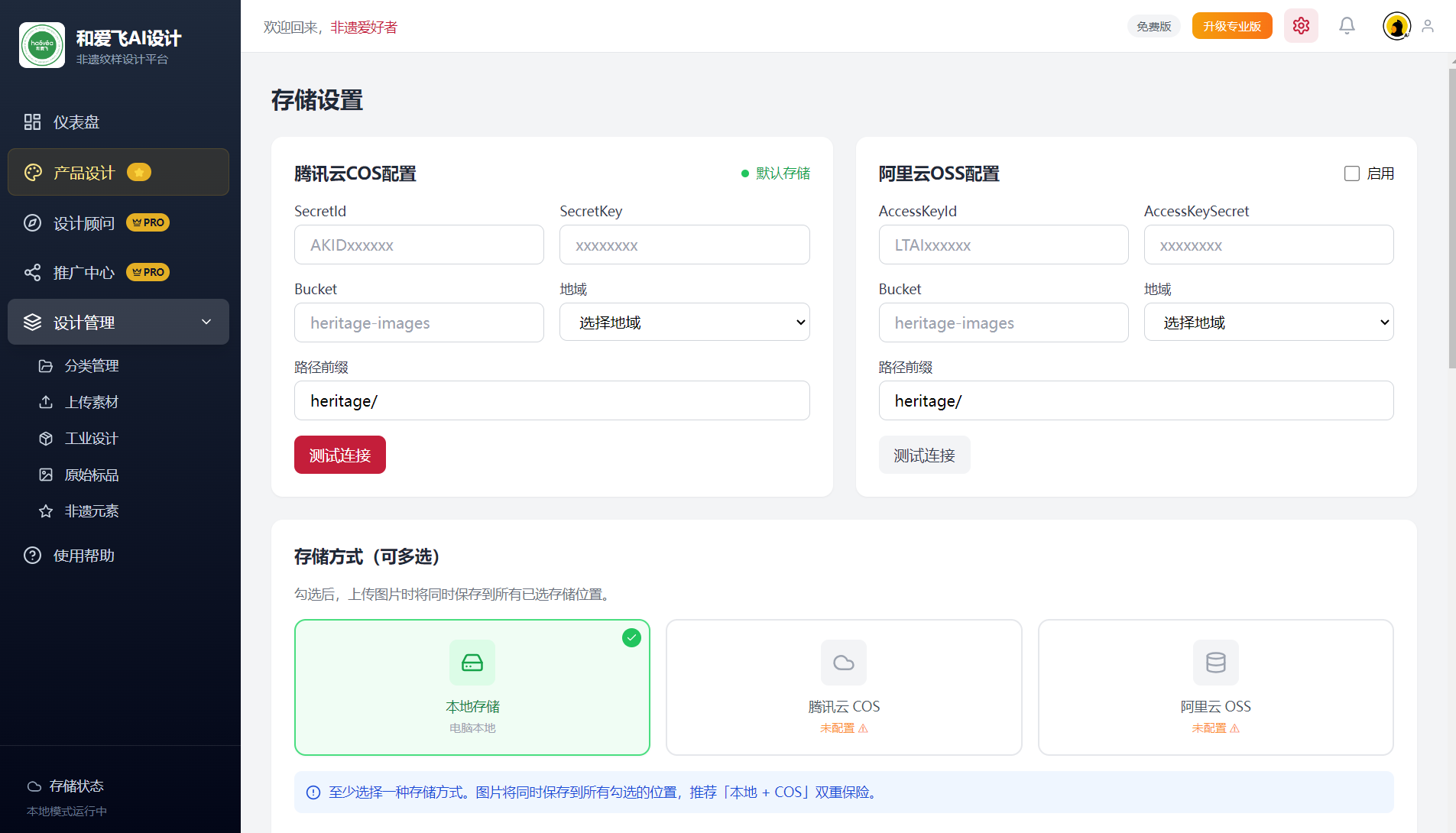Toggle the 本地存储 storage option card
1456x833 pixels.
point(472,687)
